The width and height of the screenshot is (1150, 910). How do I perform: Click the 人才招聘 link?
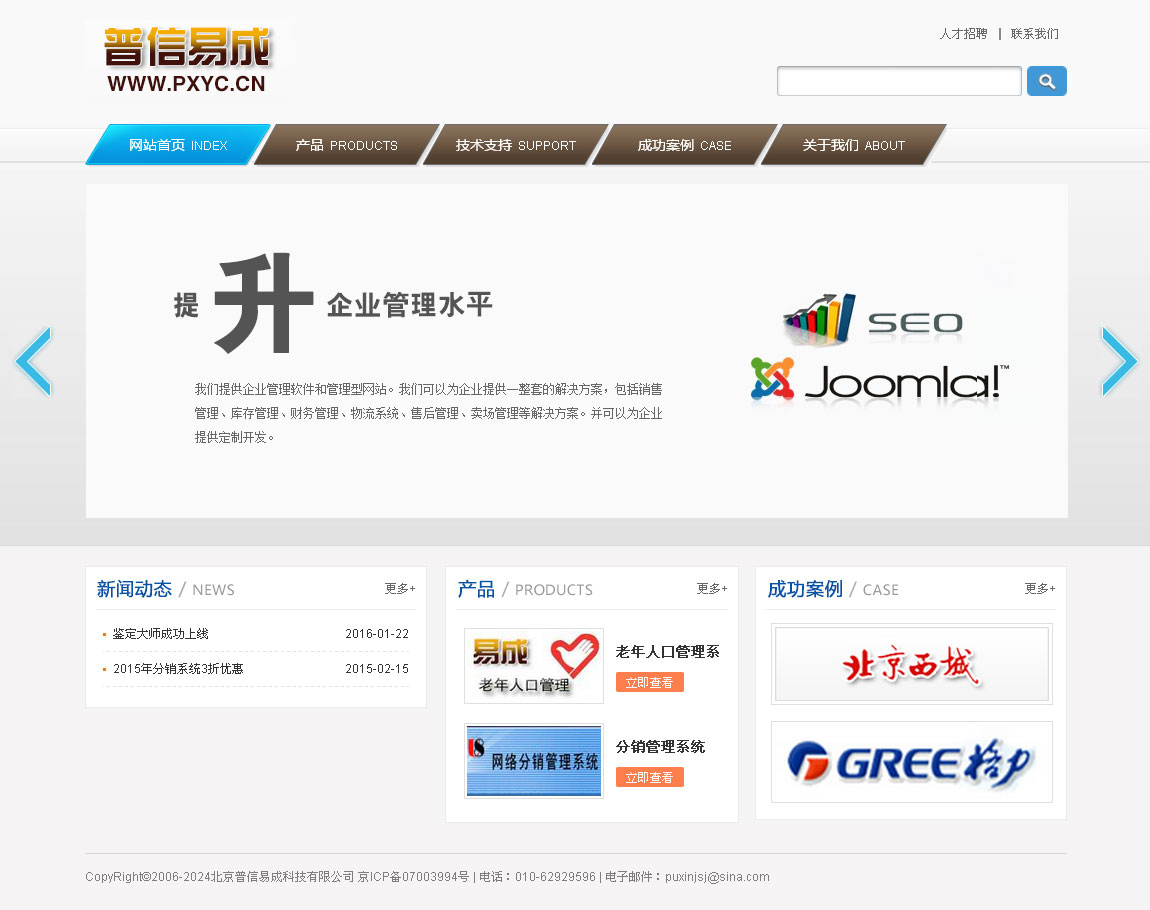(963, 34)
